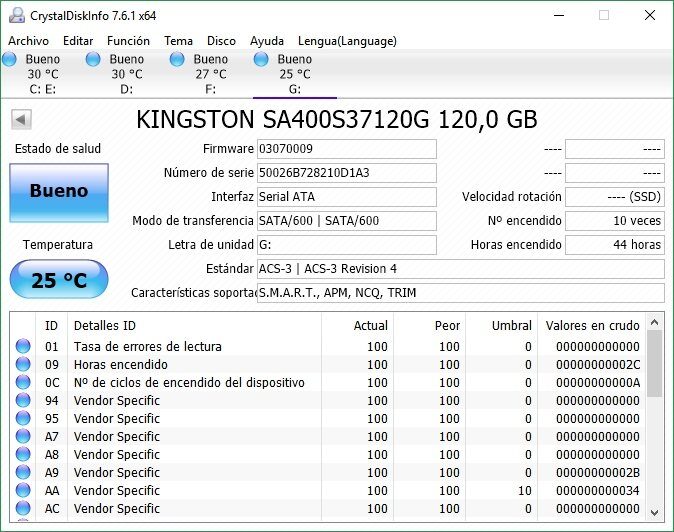Viewport: 674px width, 532px height.
Task: Click the 25 °C temperature button
Action: coord(59,279)
